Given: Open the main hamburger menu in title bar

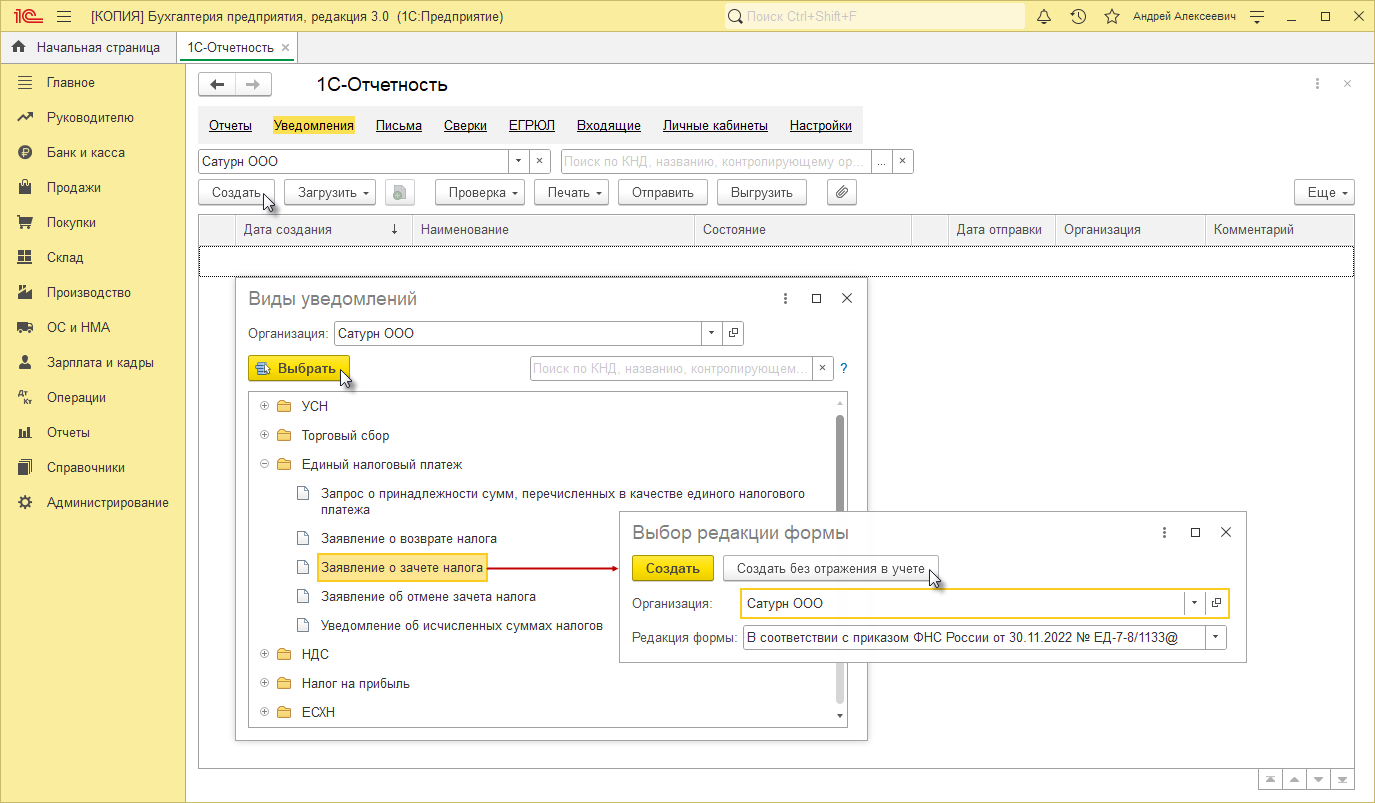Looking at the screenshot, I should click(64, 17).
